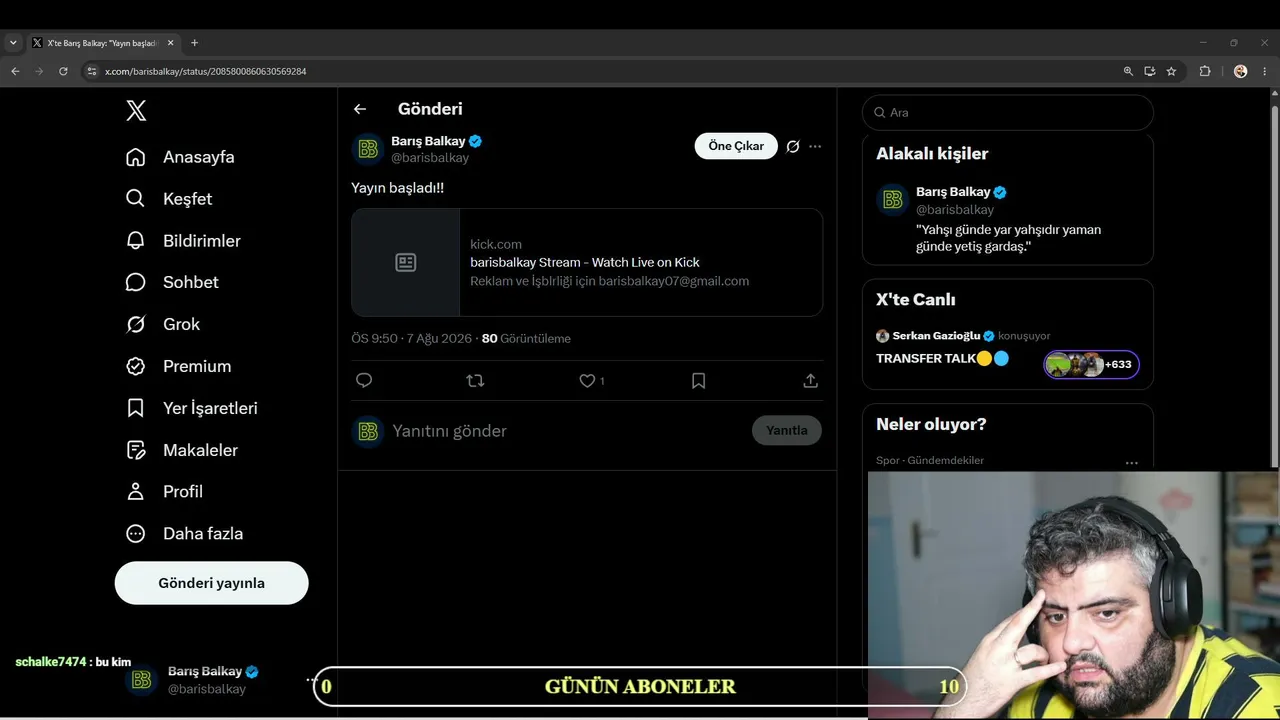Click the browser back button
Screen dimensions: 1280x720
click(x=15, y=71)
